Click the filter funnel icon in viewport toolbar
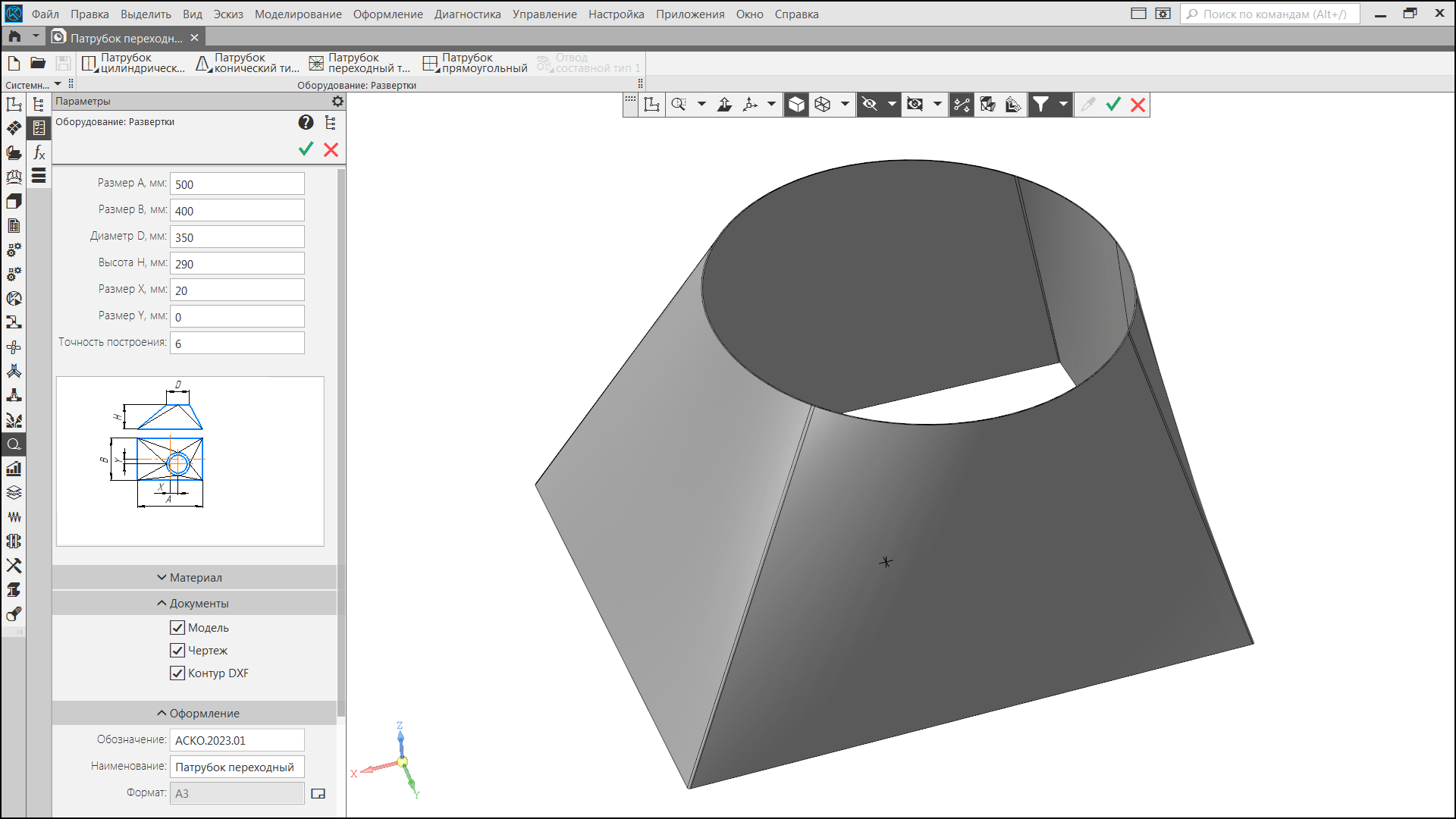Viewport: 1456px width, 819px height. 1040,105
